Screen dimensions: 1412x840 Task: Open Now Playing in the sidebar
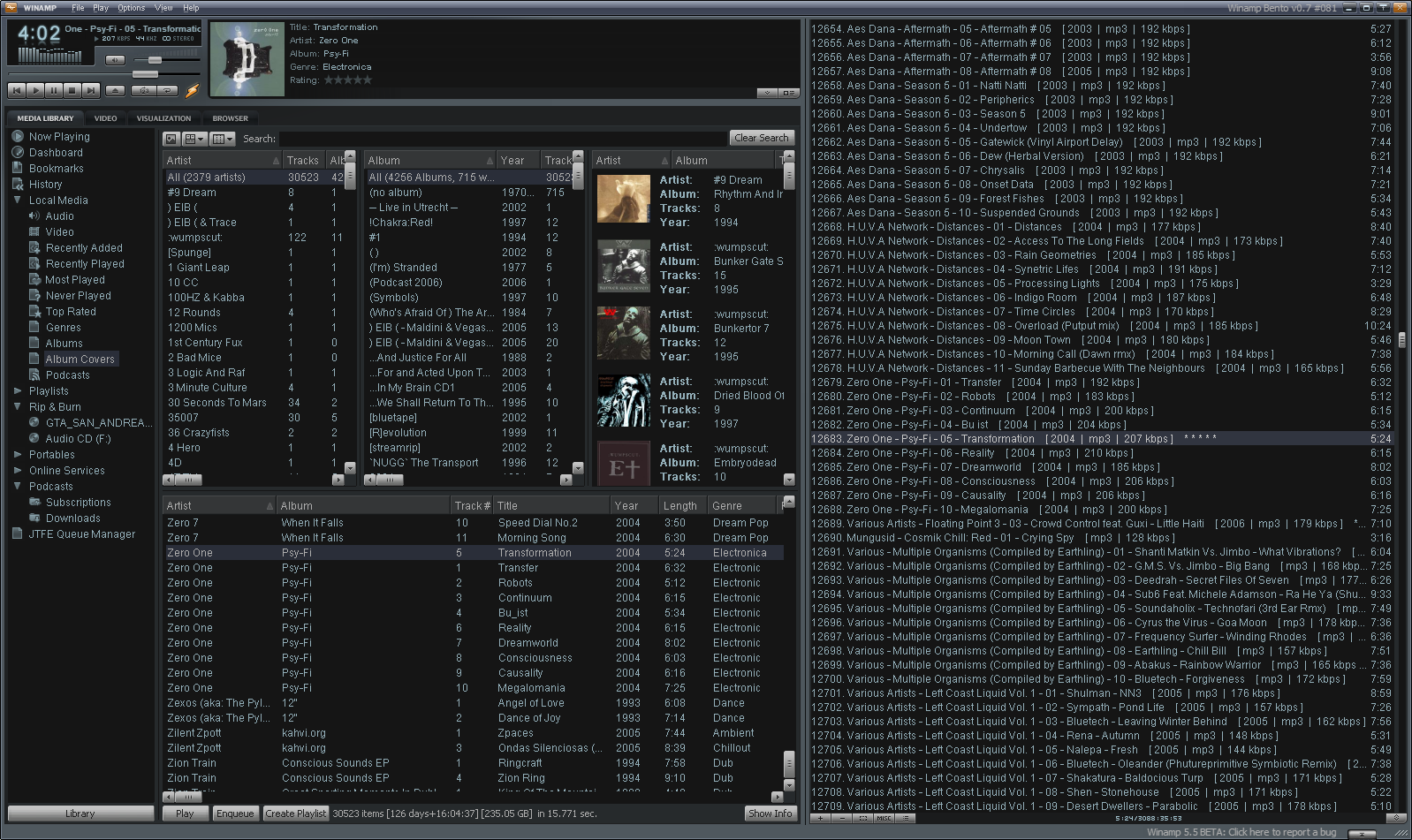[59, 137]
